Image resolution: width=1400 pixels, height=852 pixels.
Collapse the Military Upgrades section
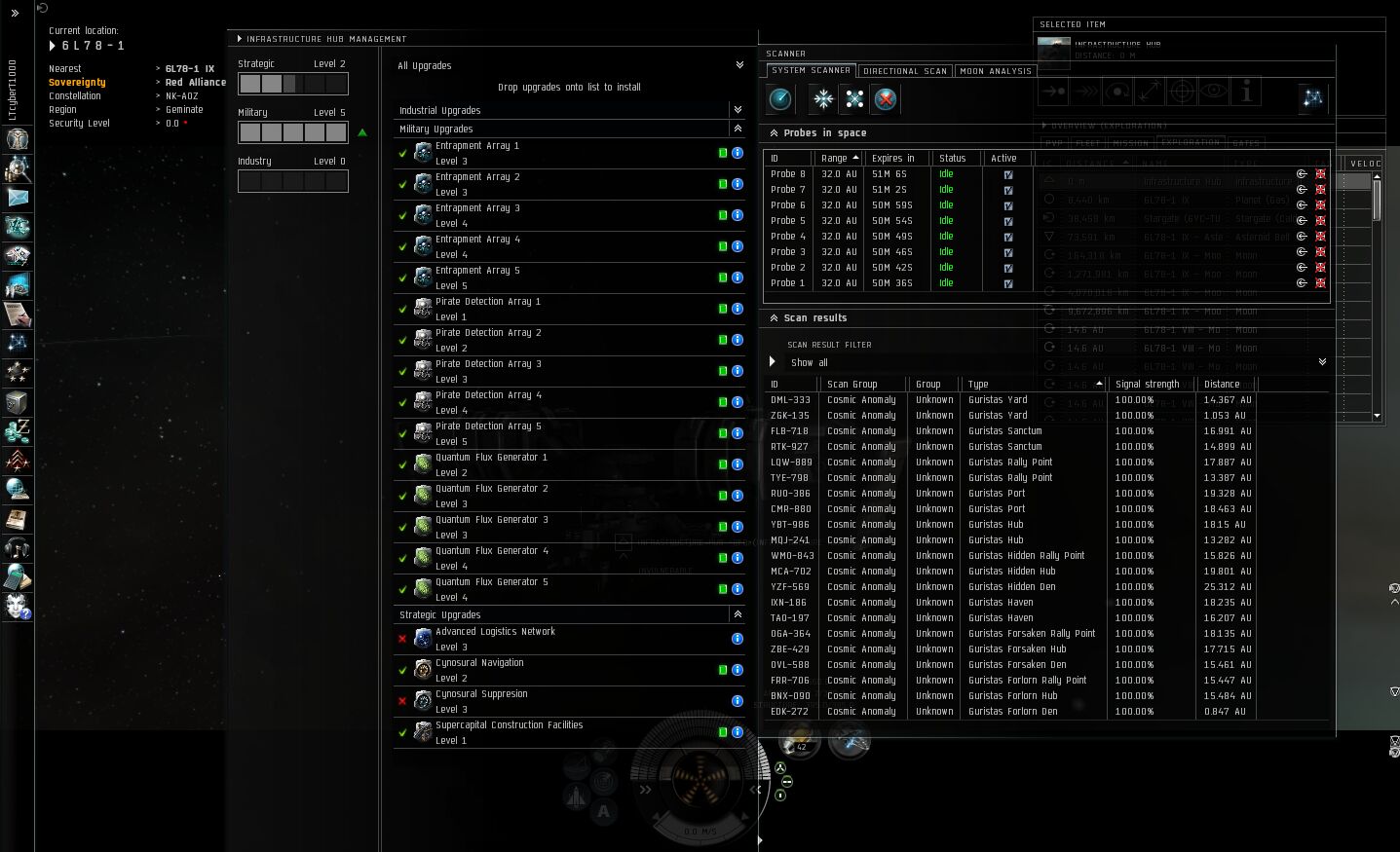point(738,129)
